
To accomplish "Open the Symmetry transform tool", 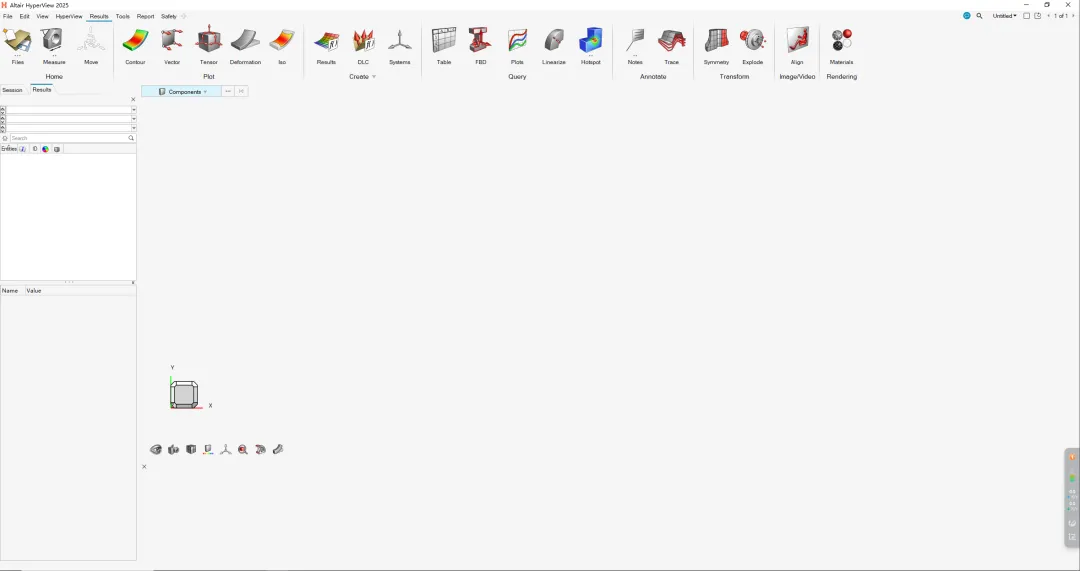I will [716, 41].
